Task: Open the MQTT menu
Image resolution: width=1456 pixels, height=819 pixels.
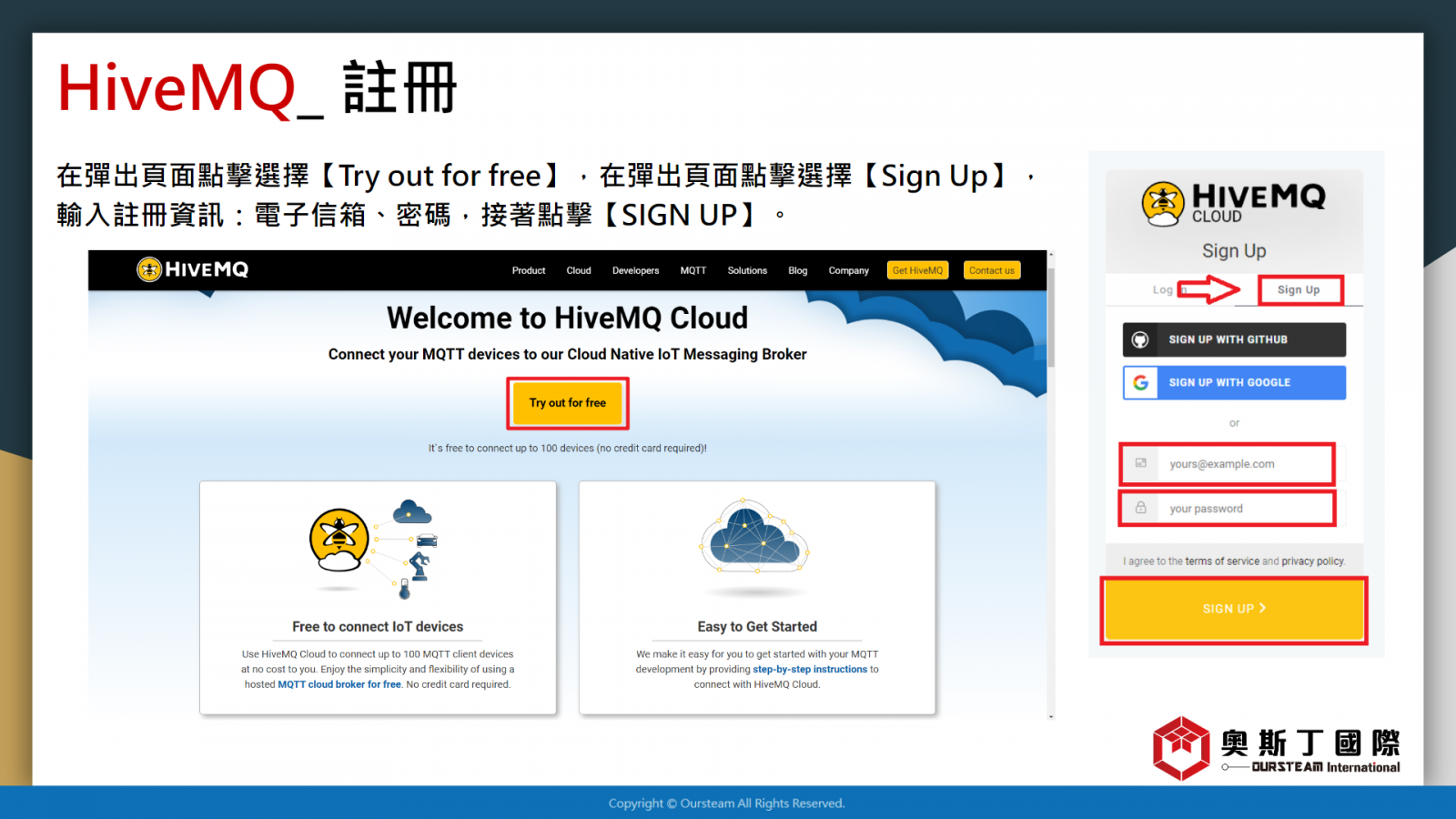Action: pos(693,270)
